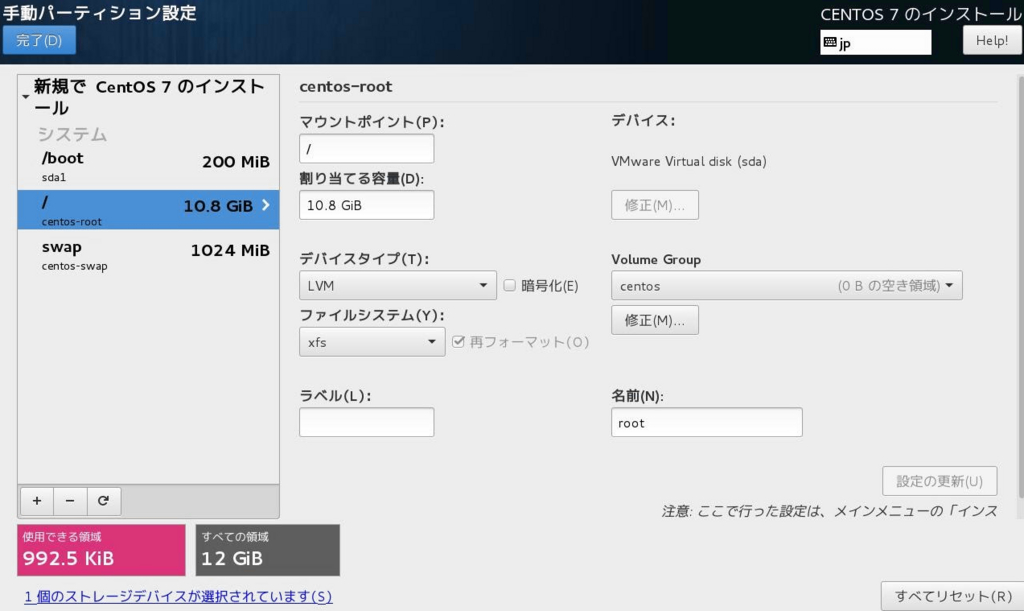This screenshot has width=1024, height=611.
Task: Click the マウントポイント(P) input field
Action: click(x=366, y=149)
